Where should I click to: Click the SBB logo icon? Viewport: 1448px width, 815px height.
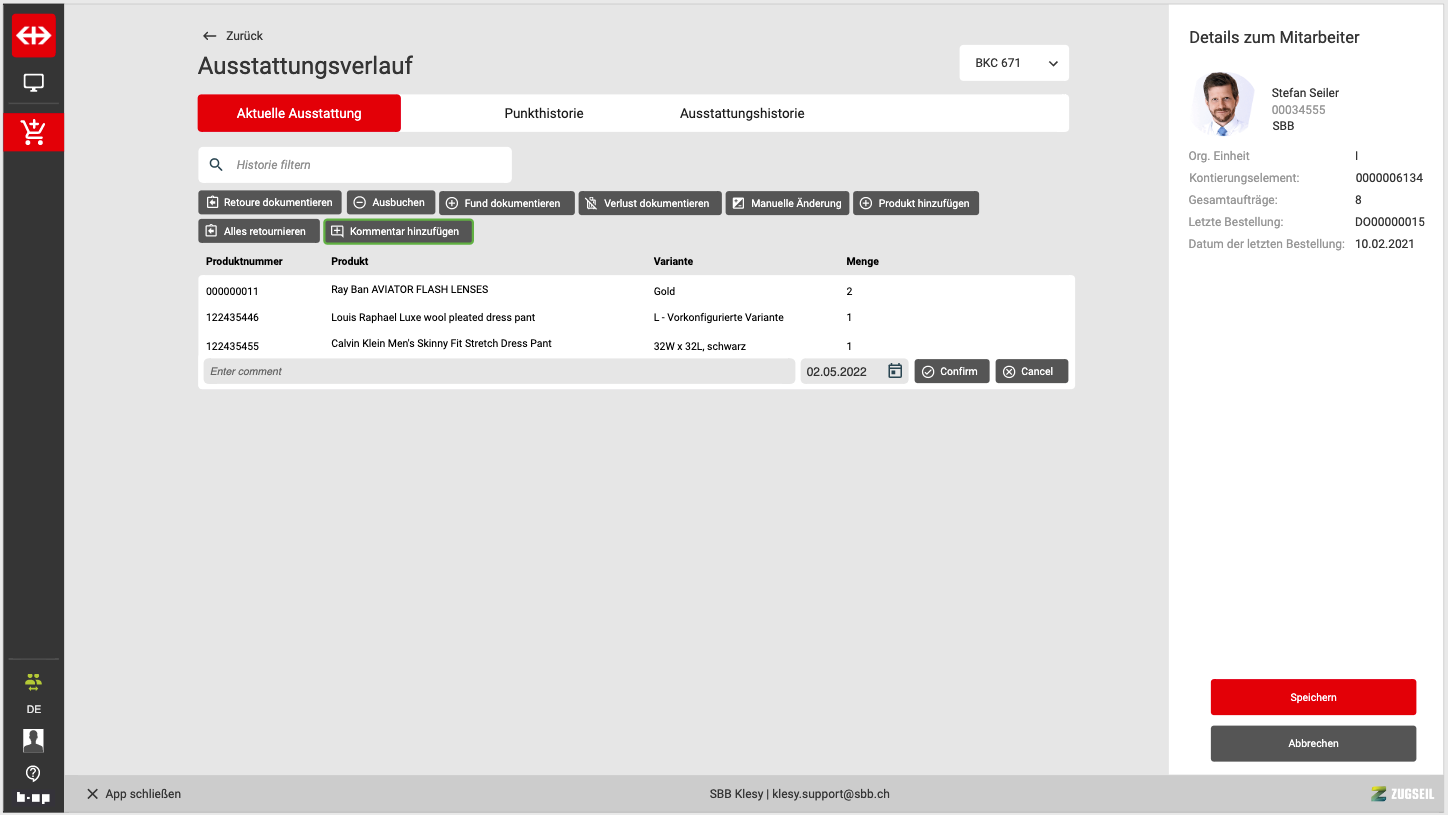[x=33, y=35]
